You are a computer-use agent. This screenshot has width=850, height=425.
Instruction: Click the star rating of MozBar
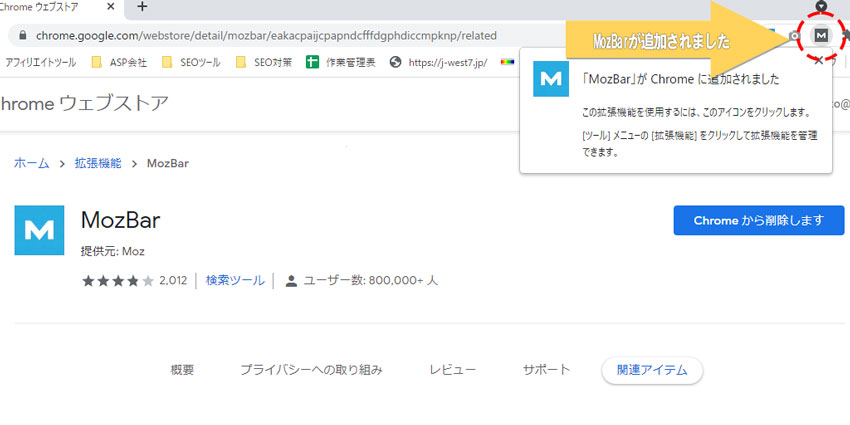click(x=118, y=281)
